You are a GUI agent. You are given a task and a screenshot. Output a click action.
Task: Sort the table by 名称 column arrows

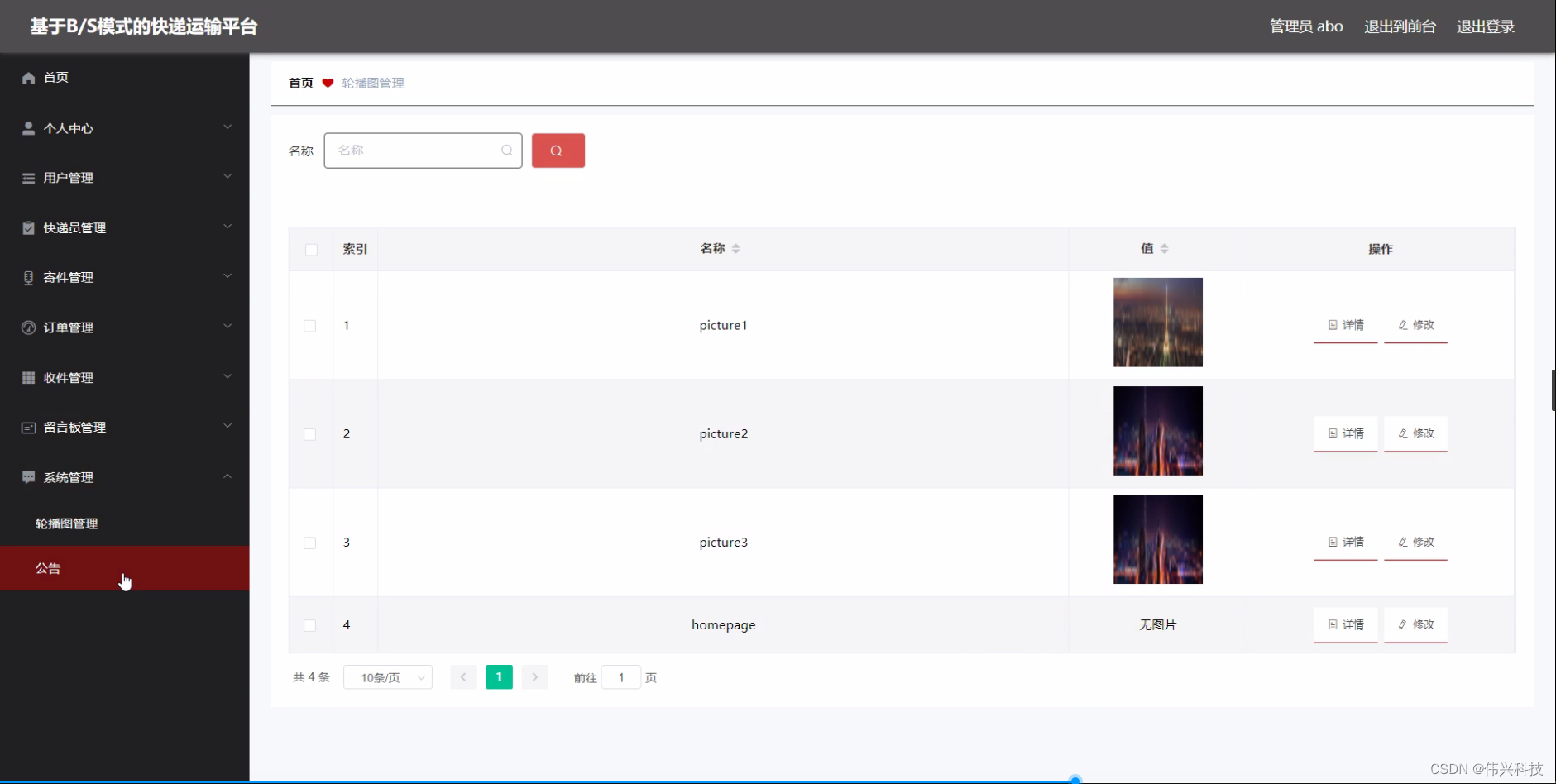[x=736, y=248]
